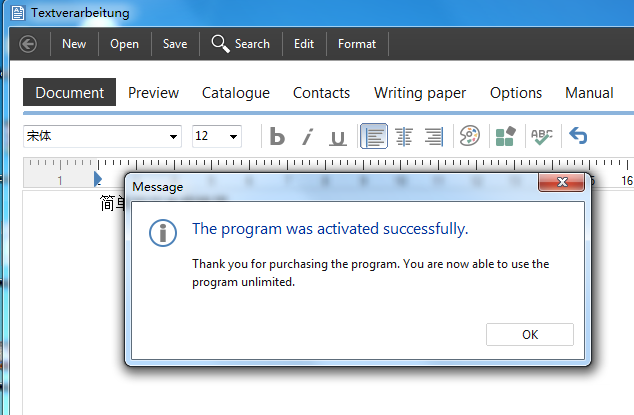Viewport: 634px width, 415px height.
Task: Run the ABC spell check
Action: (x=542, y=136)
